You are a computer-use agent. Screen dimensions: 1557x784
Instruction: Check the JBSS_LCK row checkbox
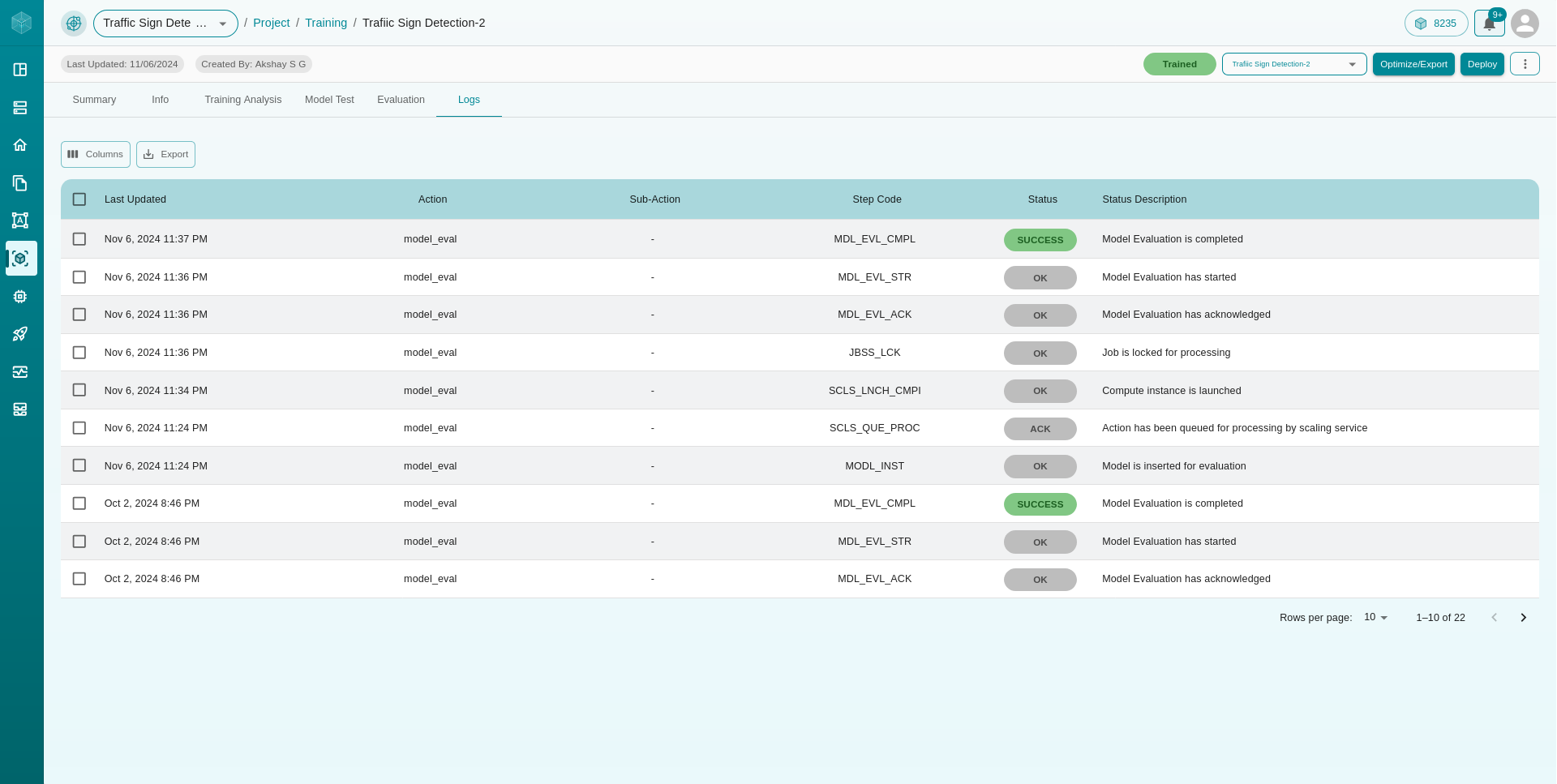tap(79, 353)
